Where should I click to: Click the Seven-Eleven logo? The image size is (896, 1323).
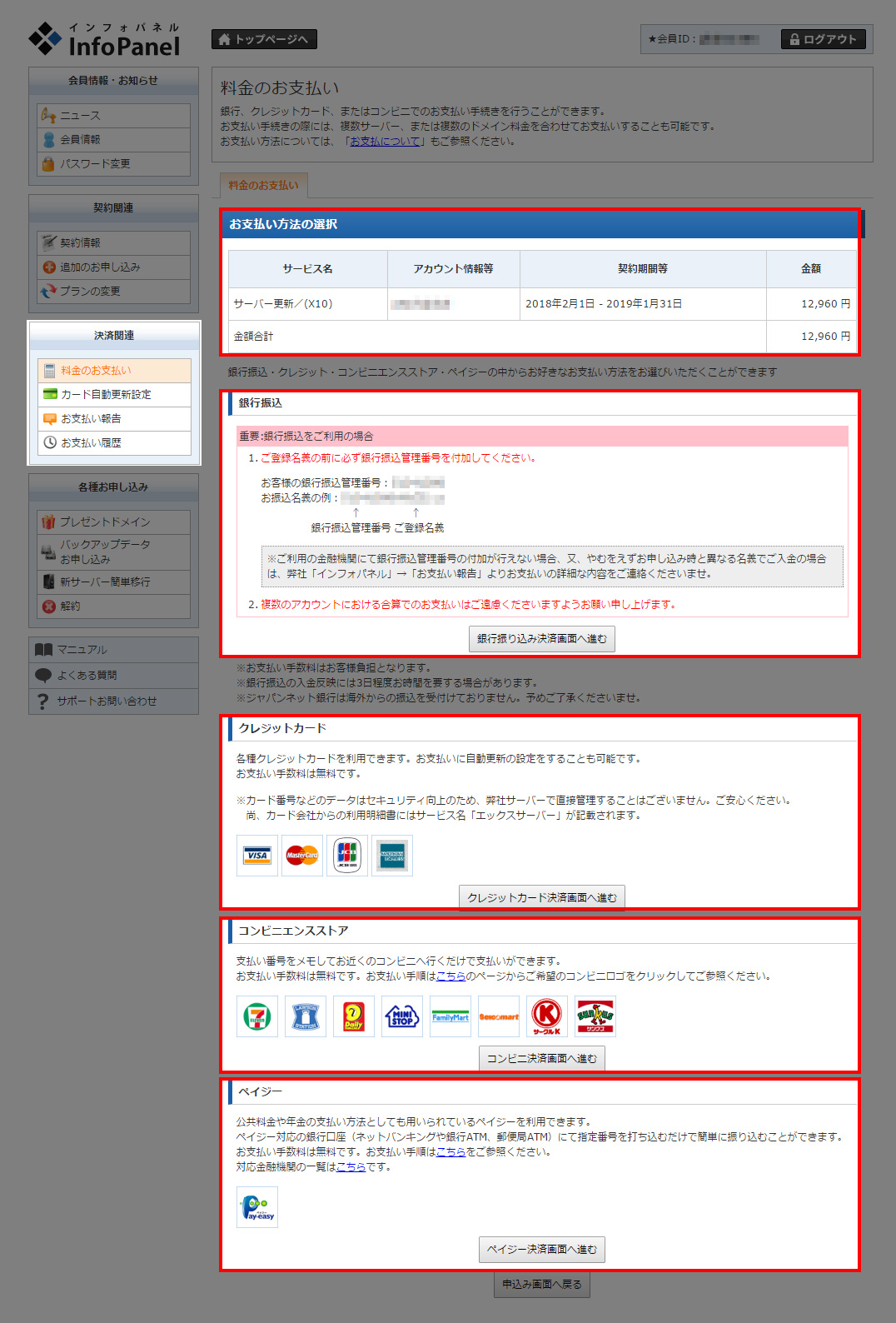pyautogui.click(x=257, y=1016)
